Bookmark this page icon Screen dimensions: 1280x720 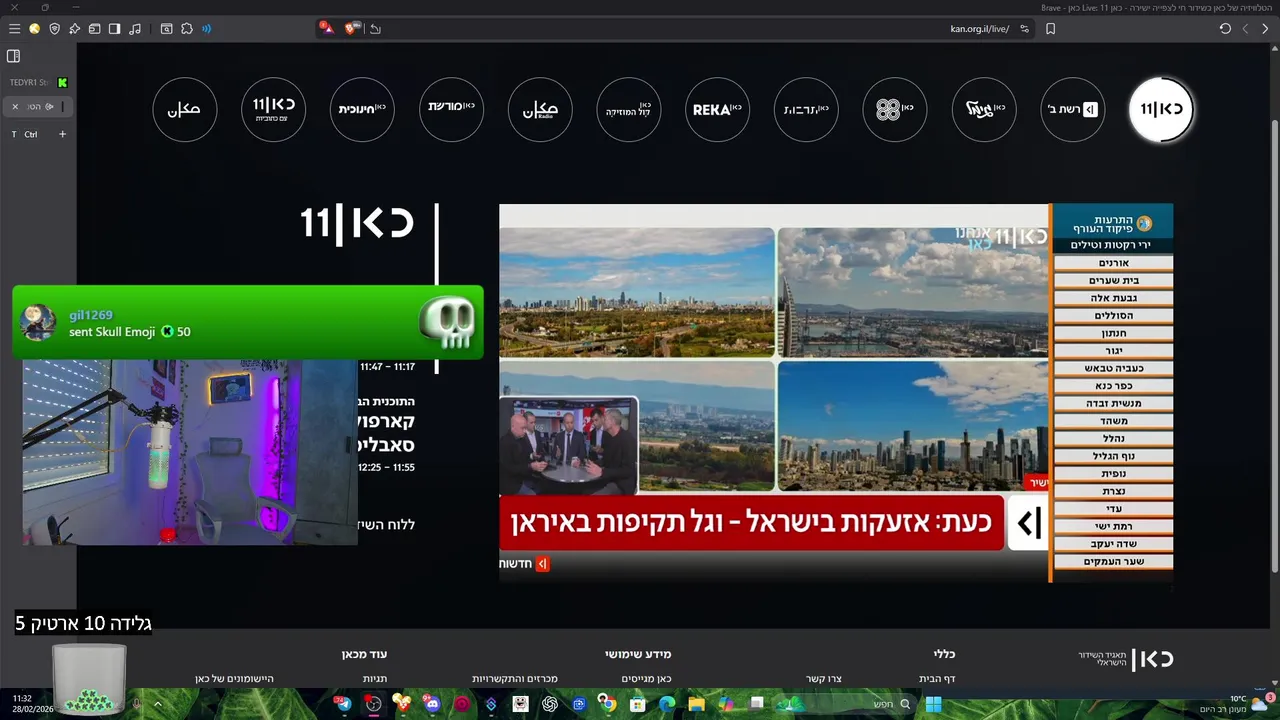1050,29
